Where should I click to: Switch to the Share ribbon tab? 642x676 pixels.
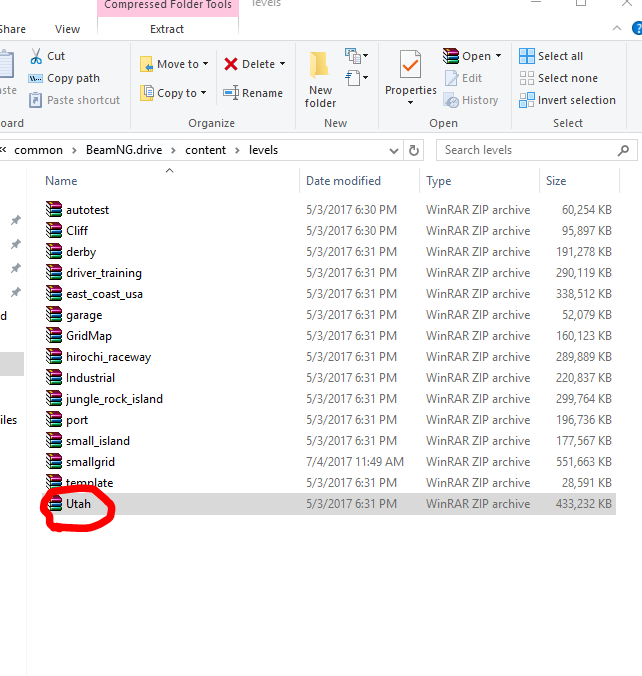pos(13,29)
